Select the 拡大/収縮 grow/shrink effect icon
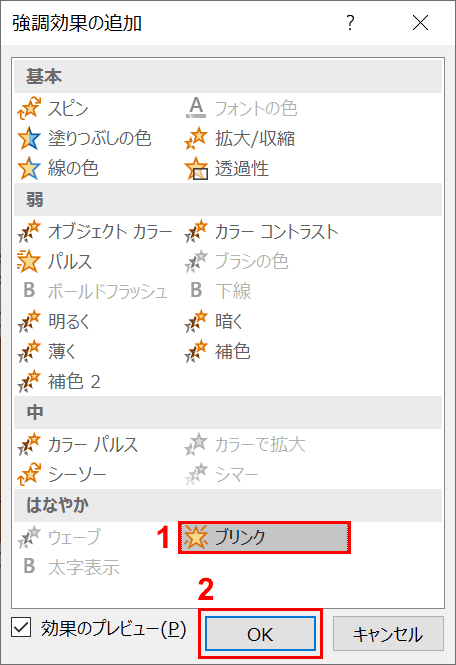Viewport: 456px width, 665px height. [x=196, y=138]
